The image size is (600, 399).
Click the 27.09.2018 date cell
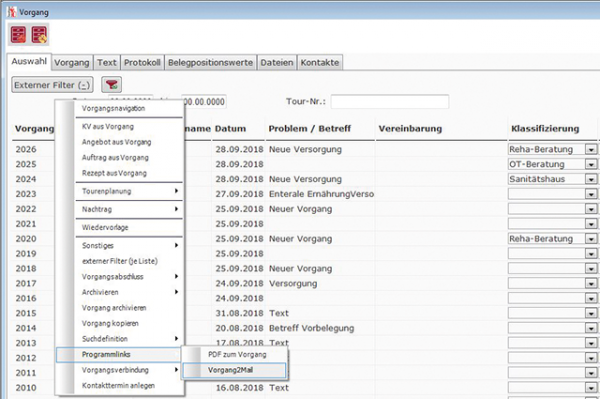pos(239,194)
